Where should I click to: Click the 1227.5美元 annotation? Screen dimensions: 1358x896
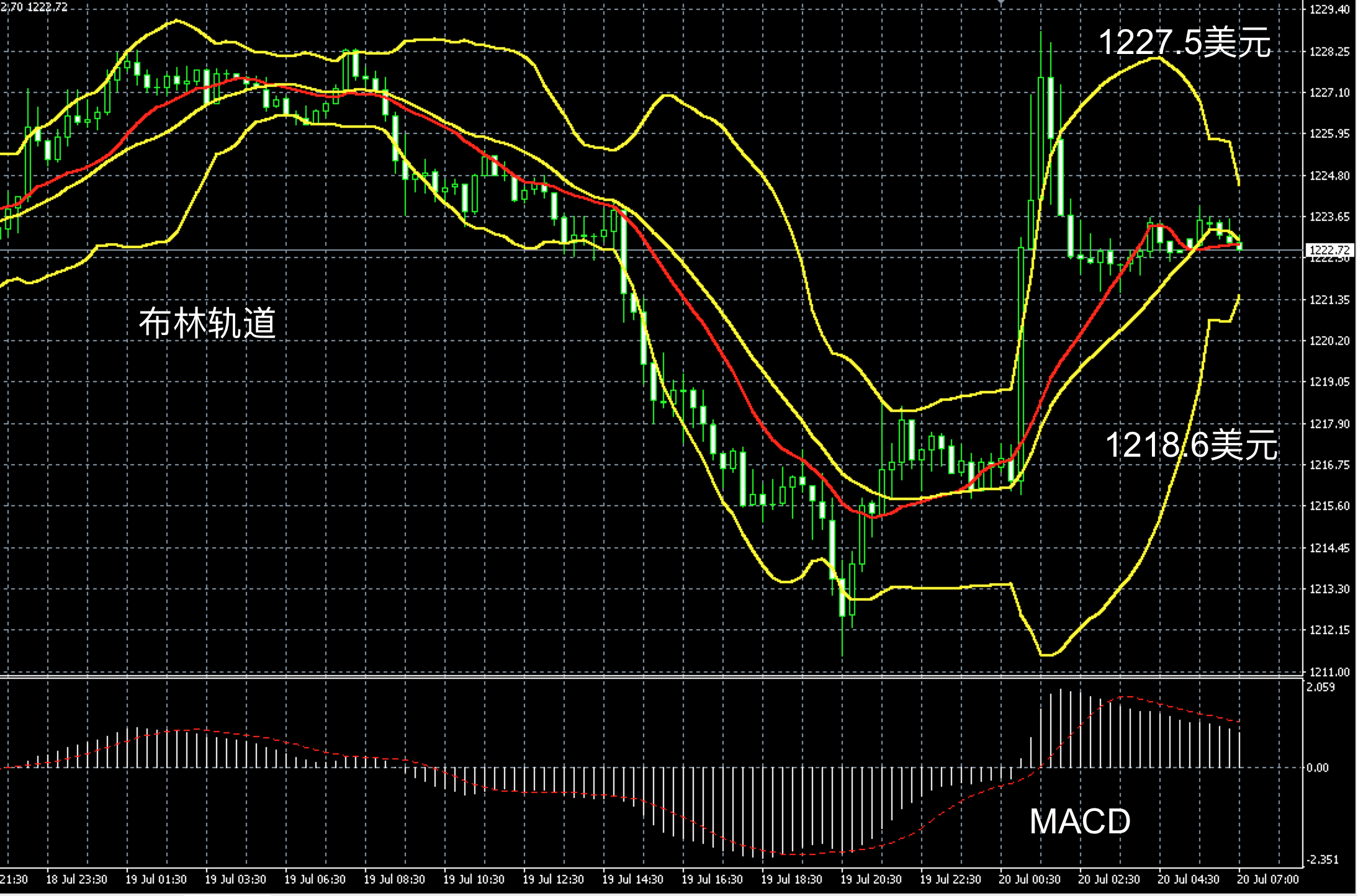click(x=1184, y=43)
